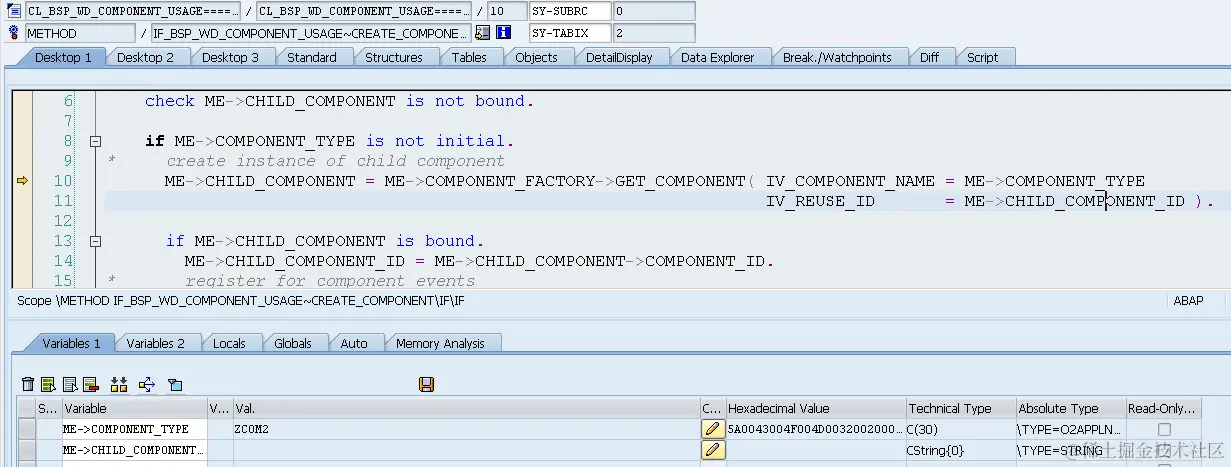Click the yellow arrow execution pointer at line 10
This screenshot has height=467, width=1231.
click(22, 181)
